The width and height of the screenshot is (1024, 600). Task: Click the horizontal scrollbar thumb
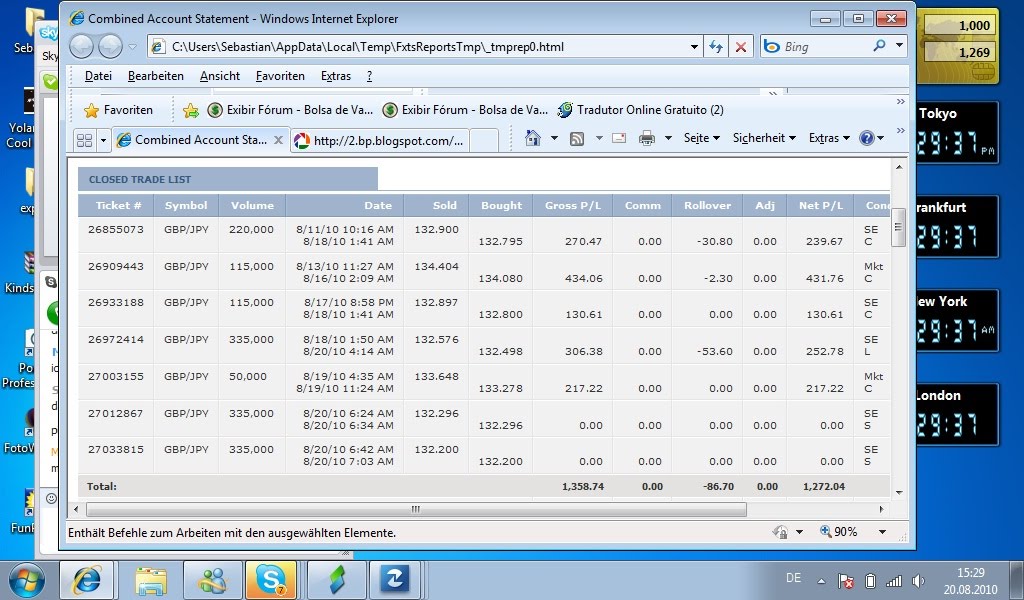tap(416, 509)
